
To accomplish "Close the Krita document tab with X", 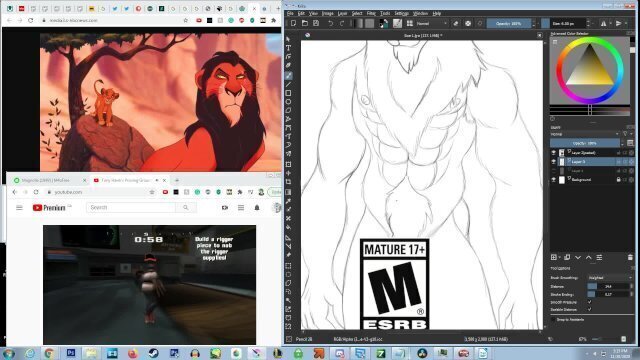I will point(540,36).
